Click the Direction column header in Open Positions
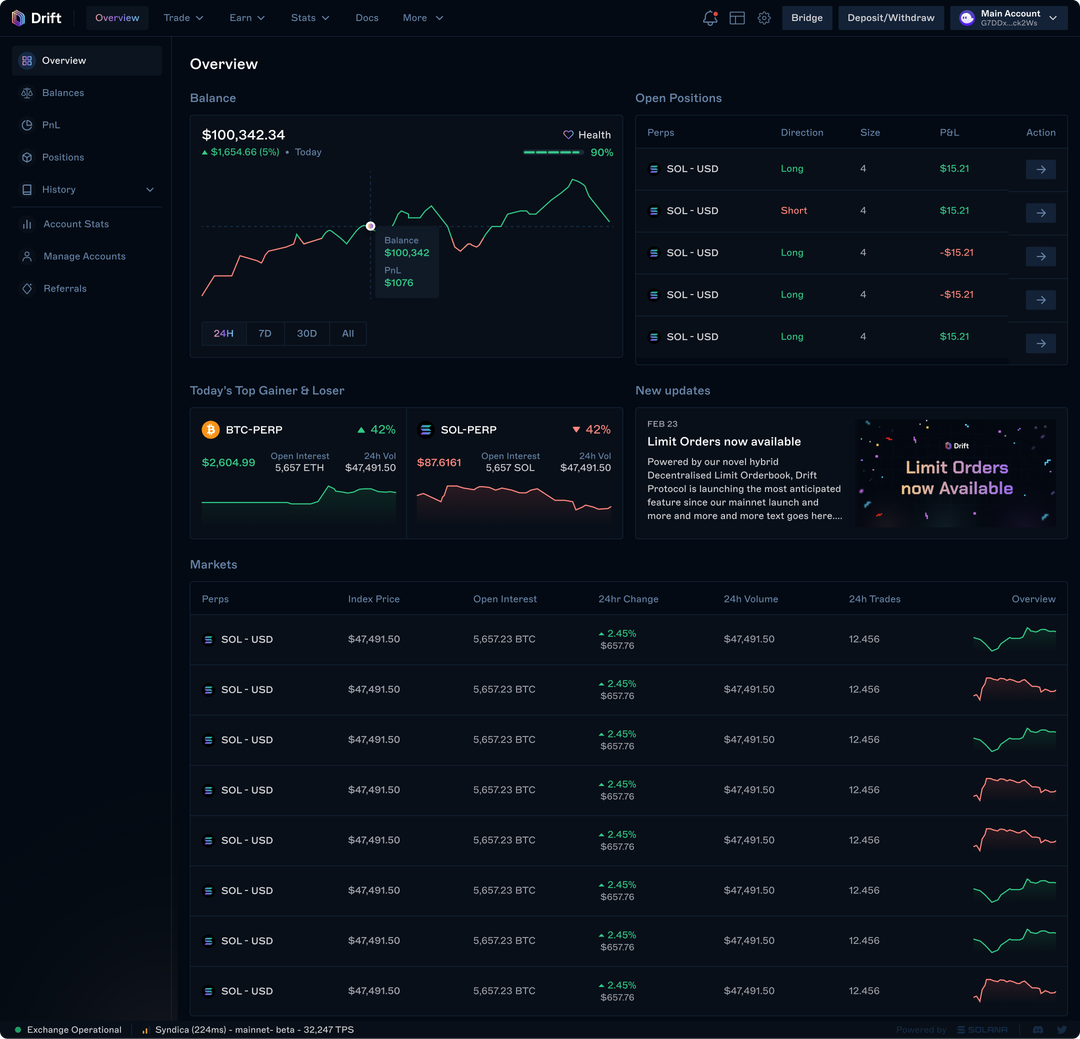The width and height of the screenshot is (1080, 1039). (802, 132)
